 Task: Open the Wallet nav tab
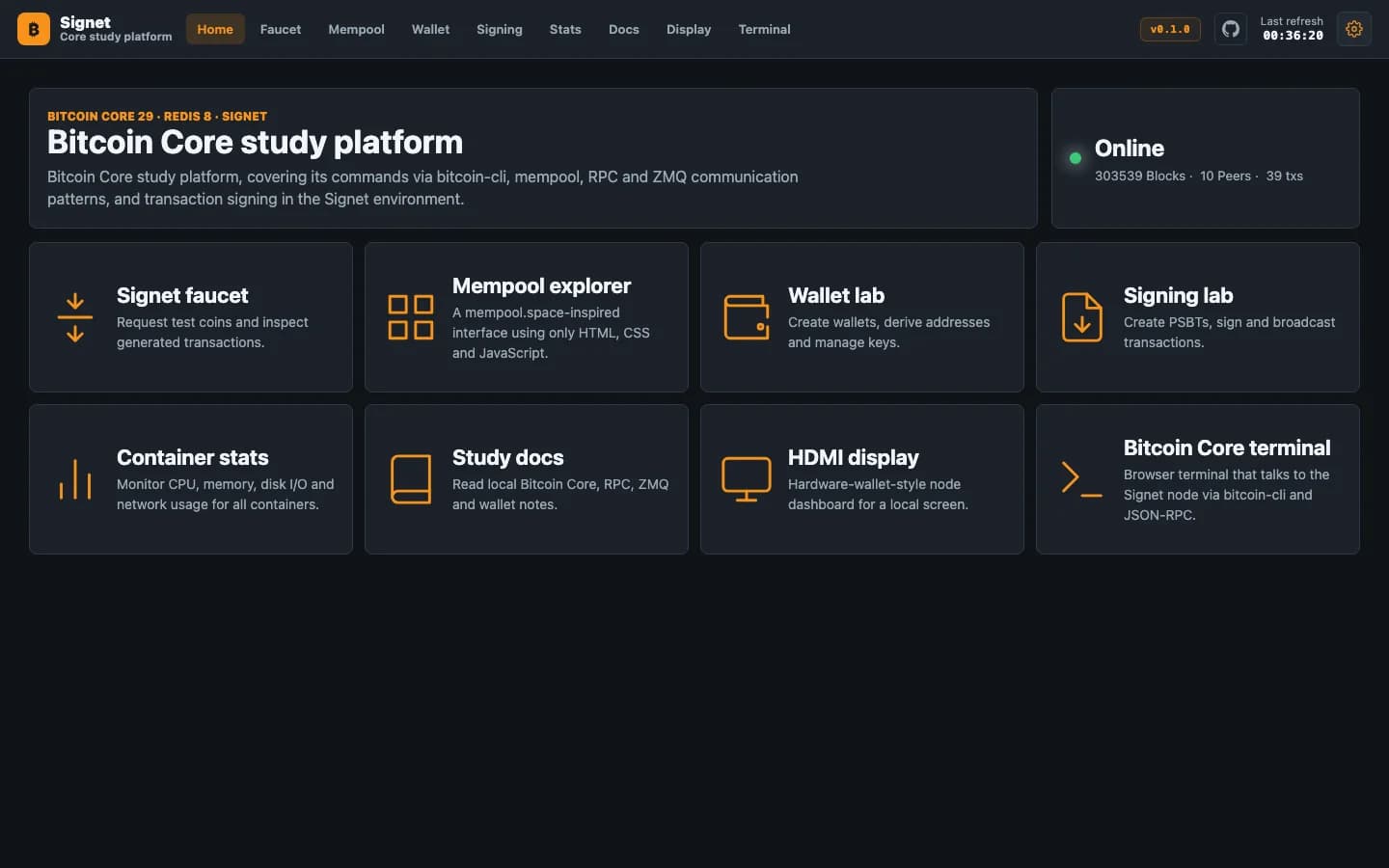[x=430, y=29]
